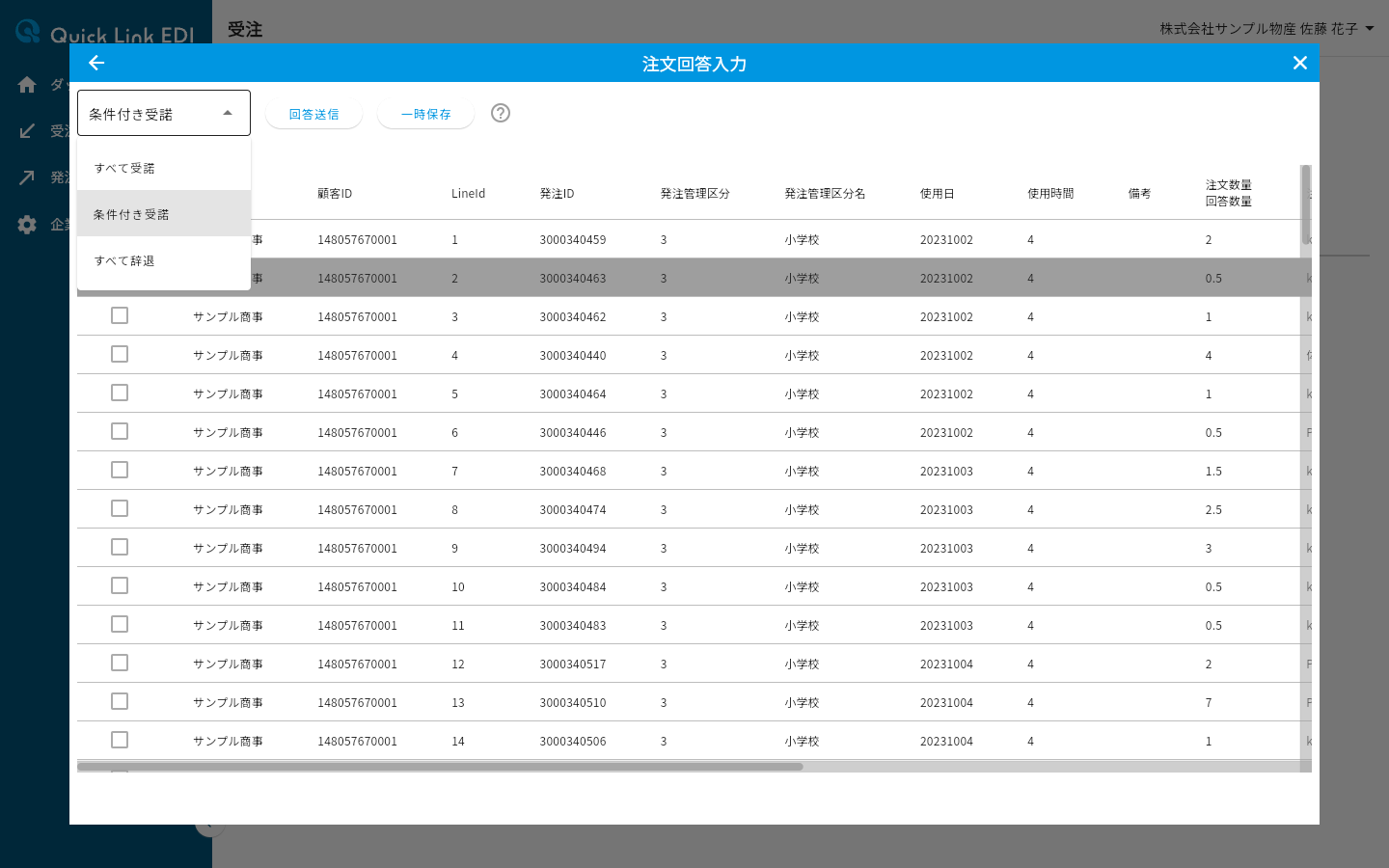
Task: Click the 一時保存 button
Action: 425,114
